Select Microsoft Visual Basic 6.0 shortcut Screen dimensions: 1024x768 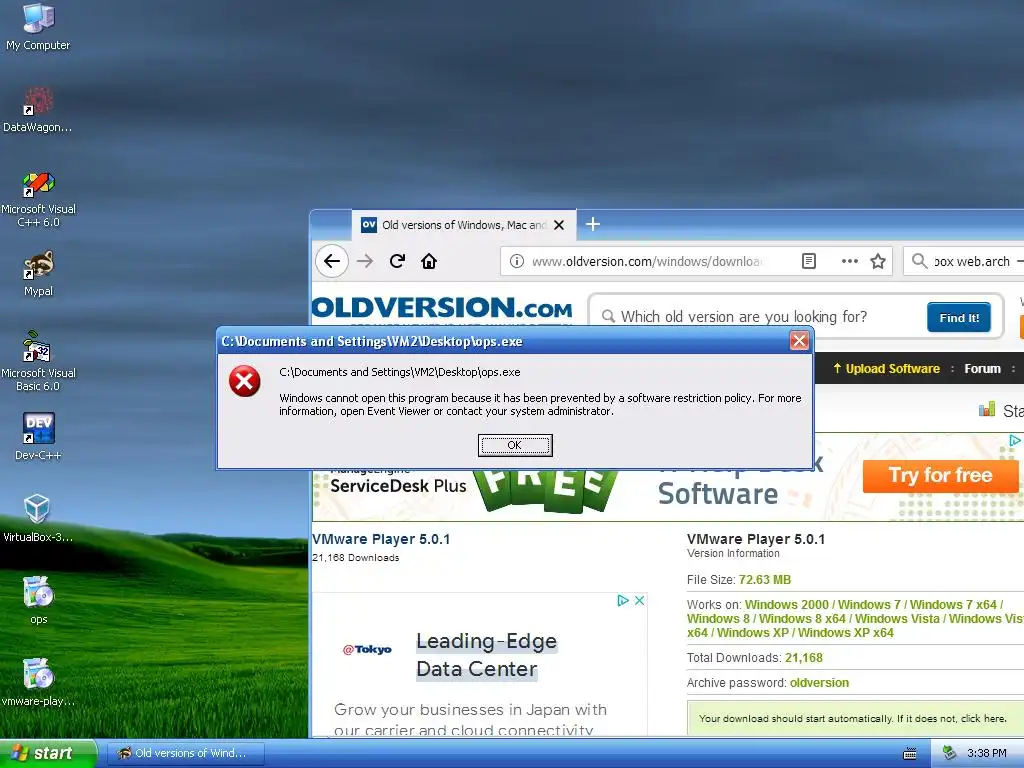pyautogui.click(x=38, y=361)
